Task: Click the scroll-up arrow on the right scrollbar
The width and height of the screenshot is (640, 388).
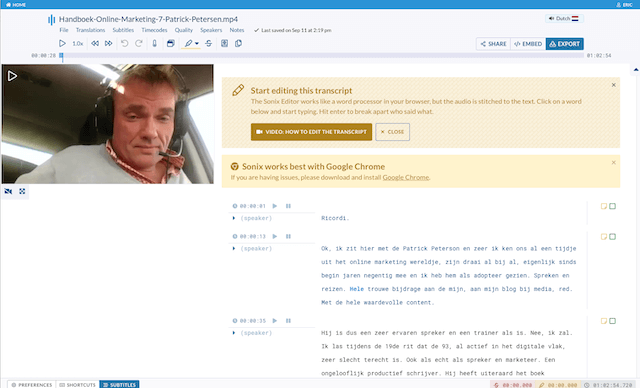Action: [636, 70]
